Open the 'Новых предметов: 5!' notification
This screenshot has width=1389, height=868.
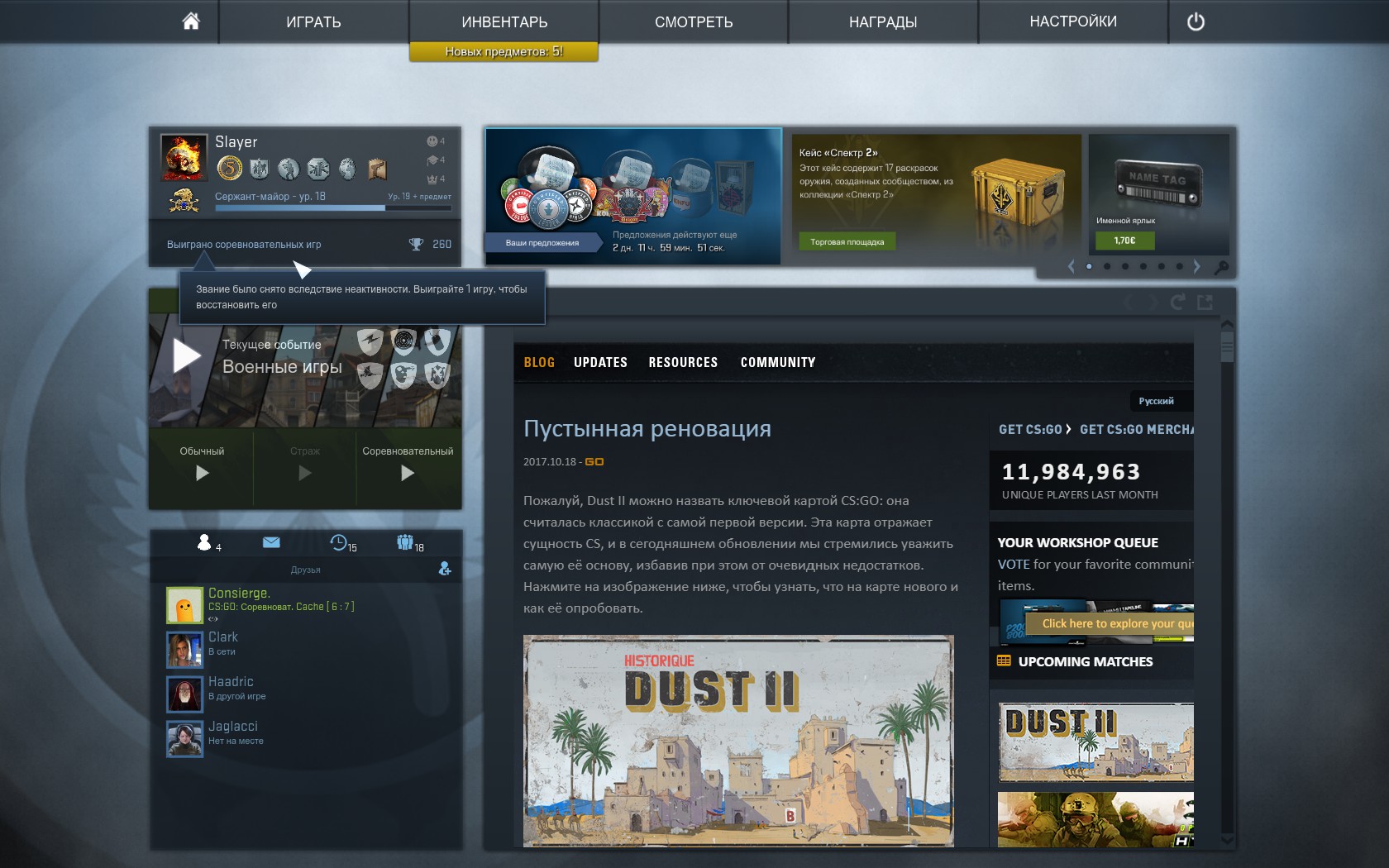coord(504,51)
